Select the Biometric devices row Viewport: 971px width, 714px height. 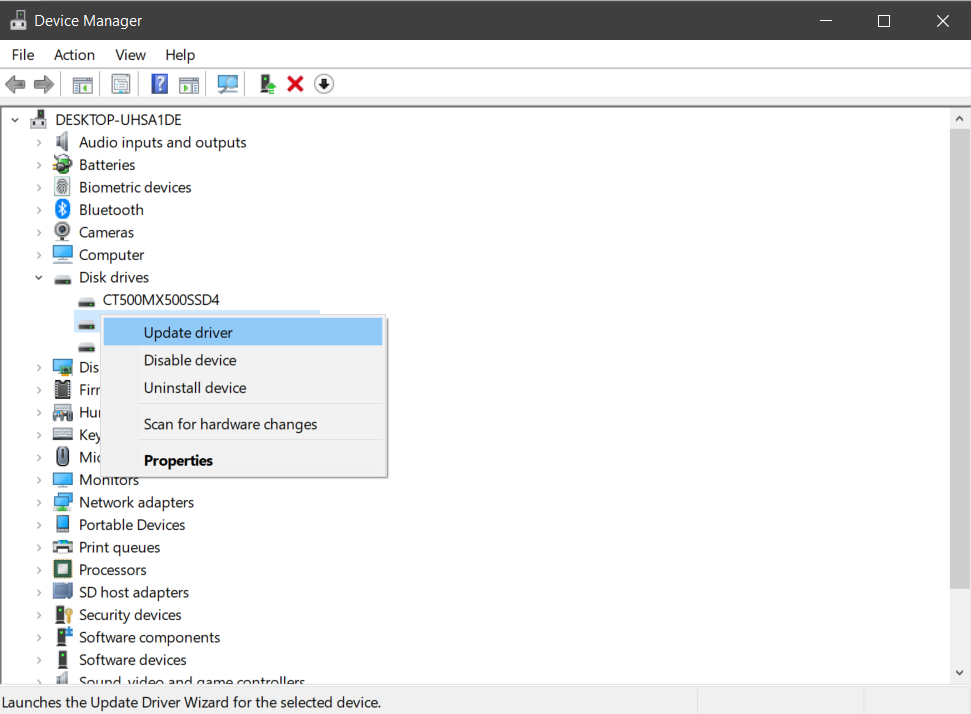[x=135, y=187]
